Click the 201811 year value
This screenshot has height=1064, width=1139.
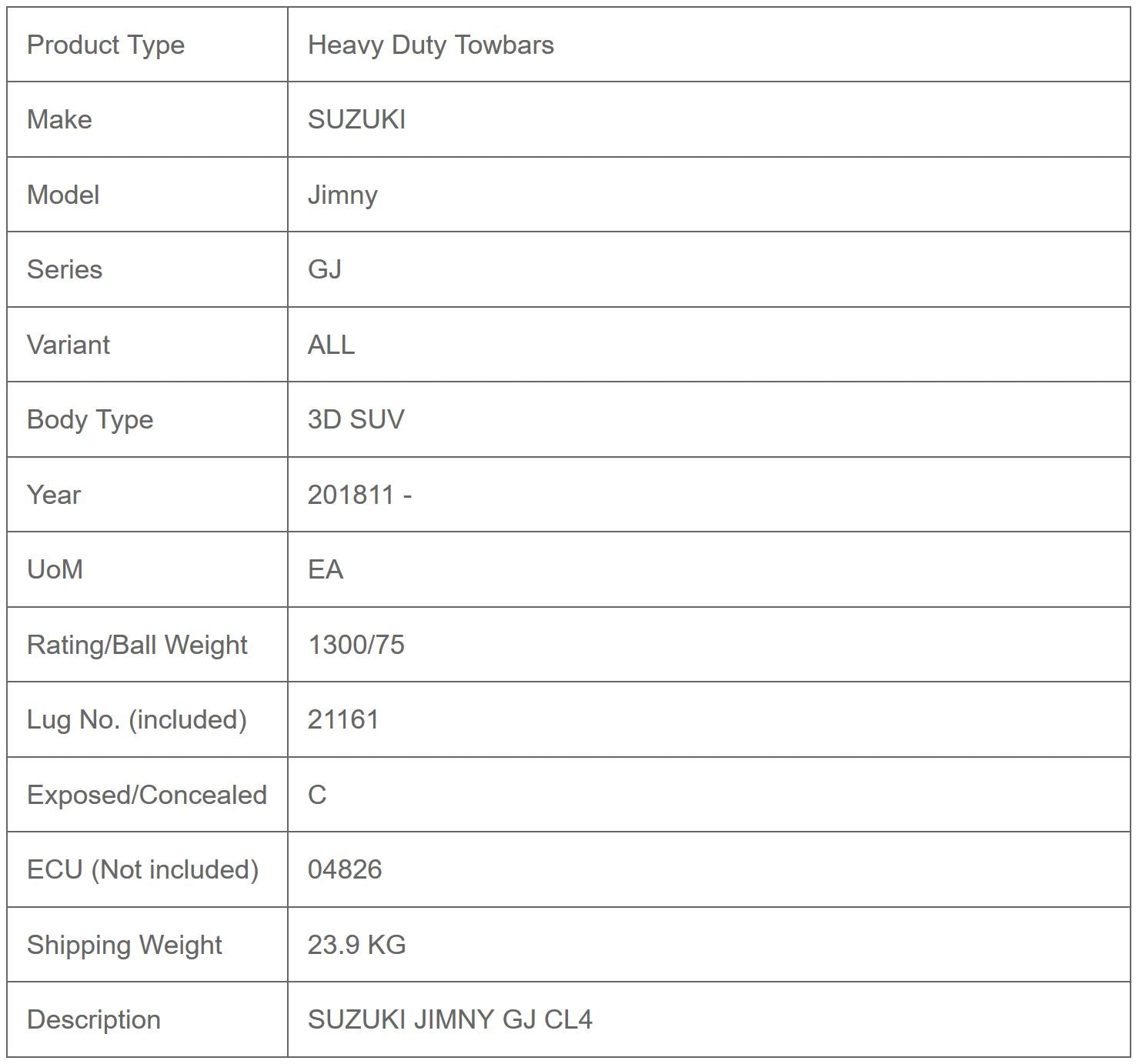point(351,495)
